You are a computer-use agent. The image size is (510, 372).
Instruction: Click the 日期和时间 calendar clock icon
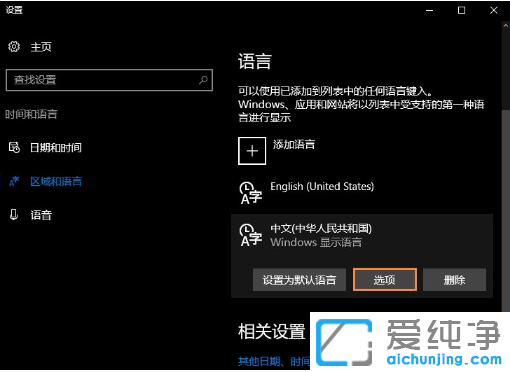14,147
